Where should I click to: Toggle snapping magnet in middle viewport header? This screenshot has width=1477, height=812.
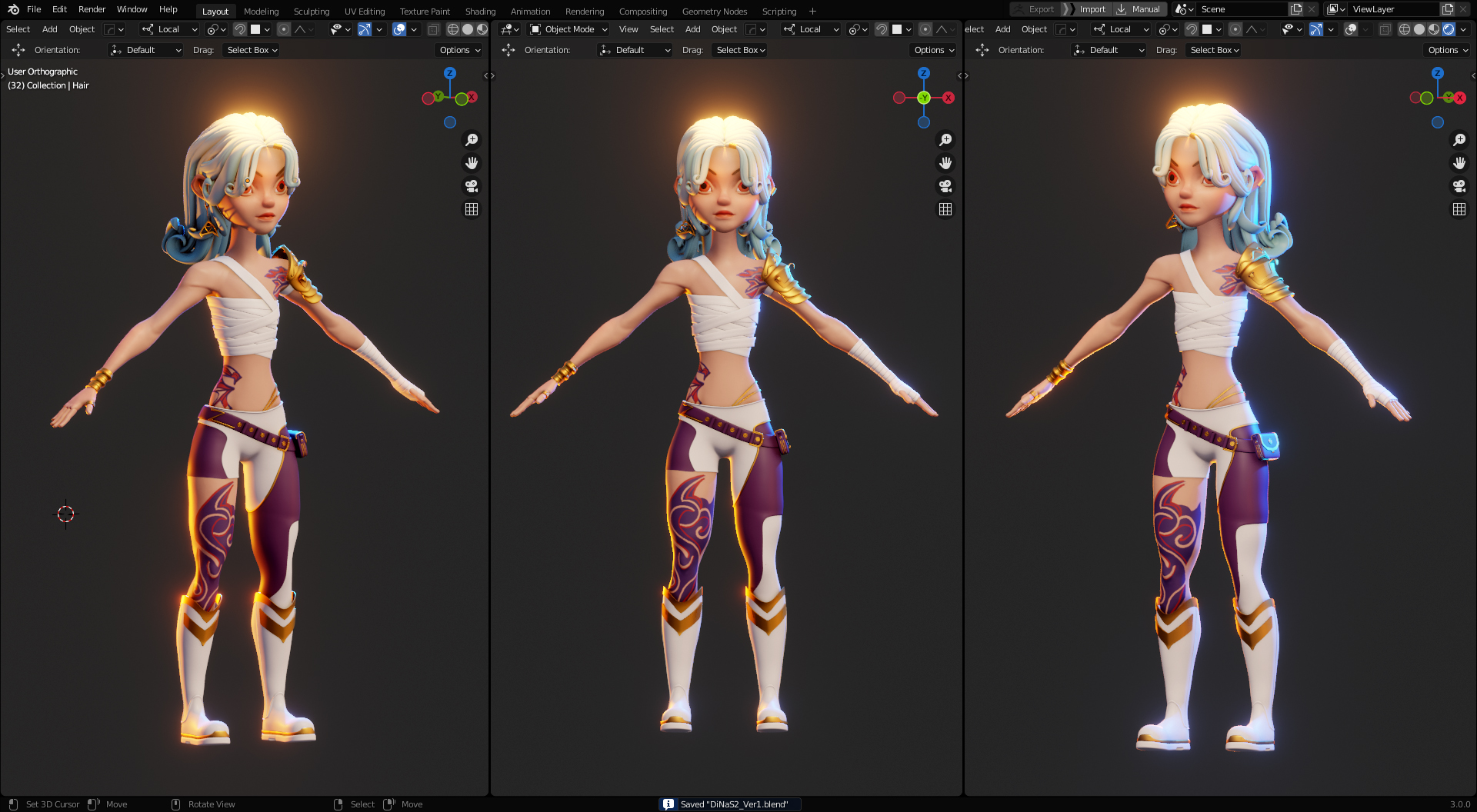(x=882, y=29)
